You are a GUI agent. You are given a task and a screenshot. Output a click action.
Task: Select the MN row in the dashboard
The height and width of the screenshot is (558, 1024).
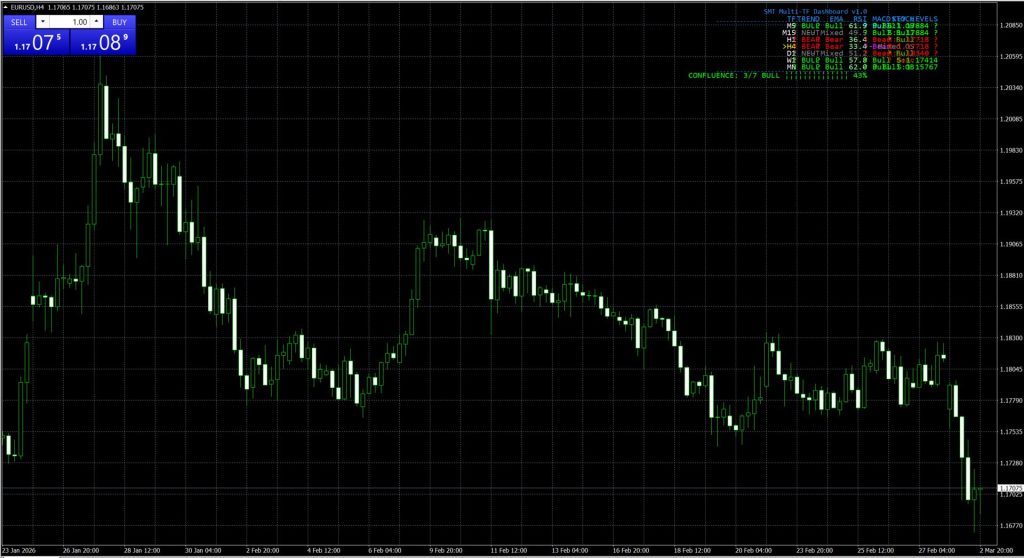click(x=861, y=67)
